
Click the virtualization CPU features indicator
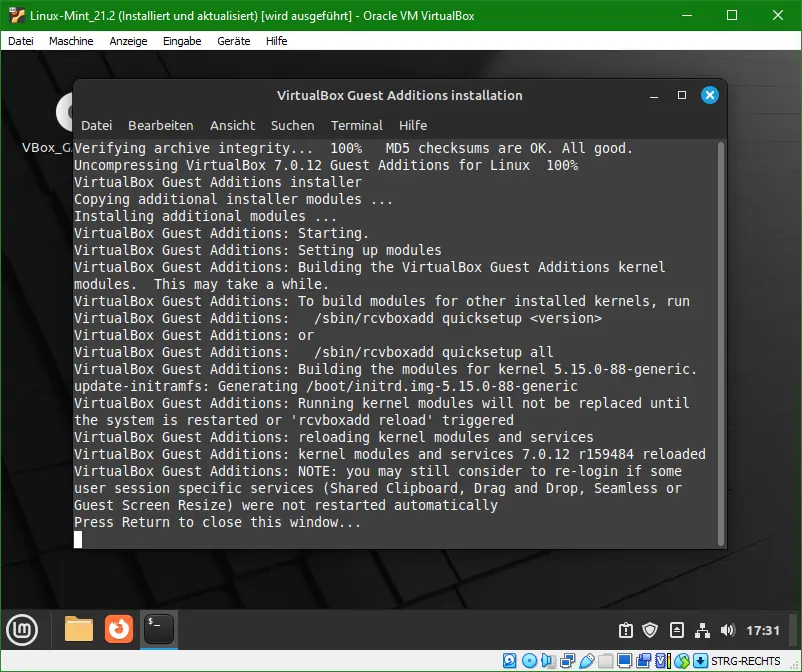pos(663,661)
